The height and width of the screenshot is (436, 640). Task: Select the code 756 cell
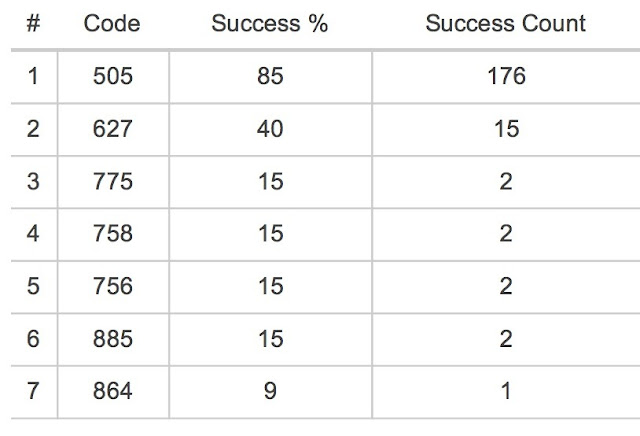pos(112,287)
